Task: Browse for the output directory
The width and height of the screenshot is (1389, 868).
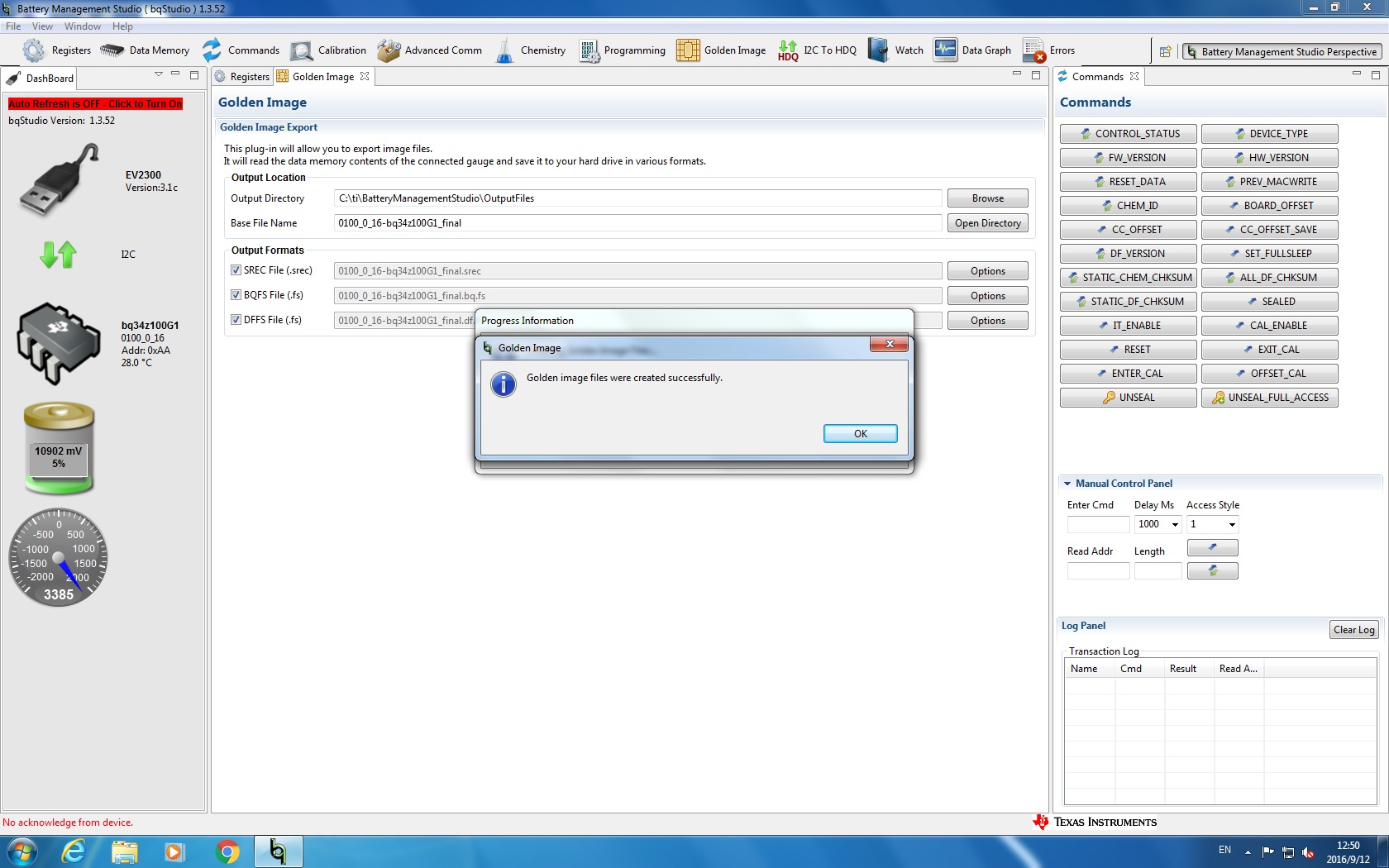Action: (x=988, y=198)
